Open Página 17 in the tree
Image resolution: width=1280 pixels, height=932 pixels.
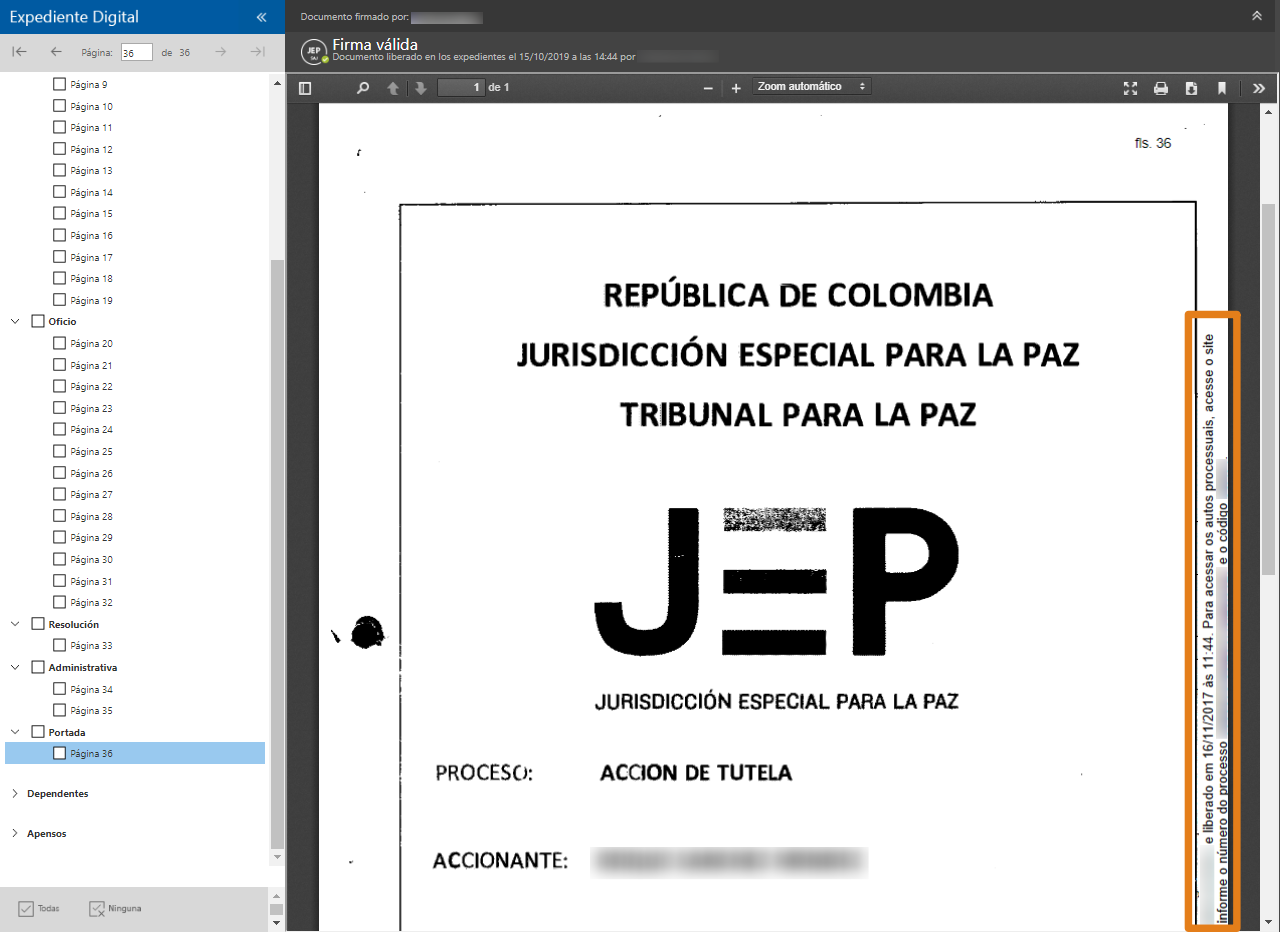(x=91, y=258)
